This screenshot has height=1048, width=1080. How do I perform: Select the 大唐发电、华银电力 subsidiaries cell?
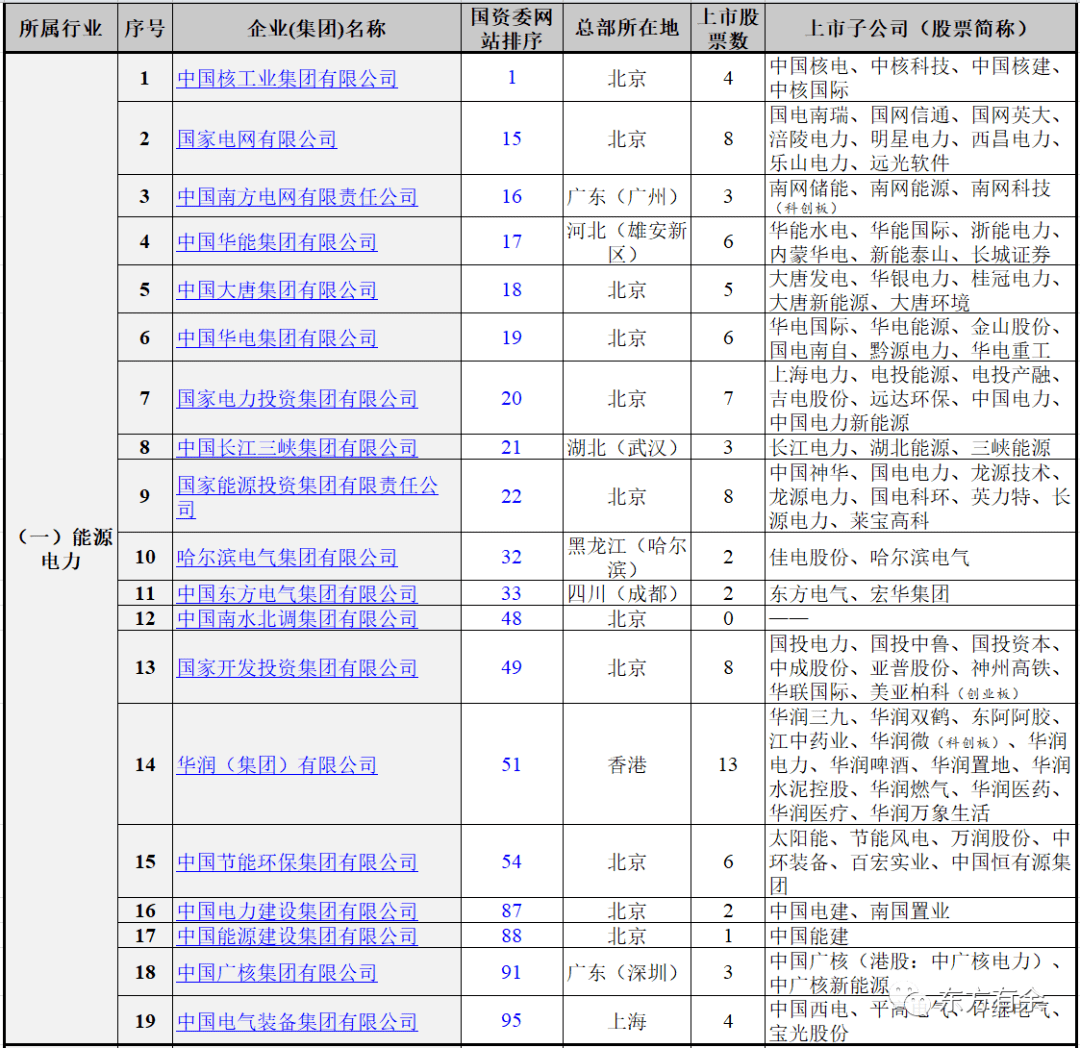(920, 290)
